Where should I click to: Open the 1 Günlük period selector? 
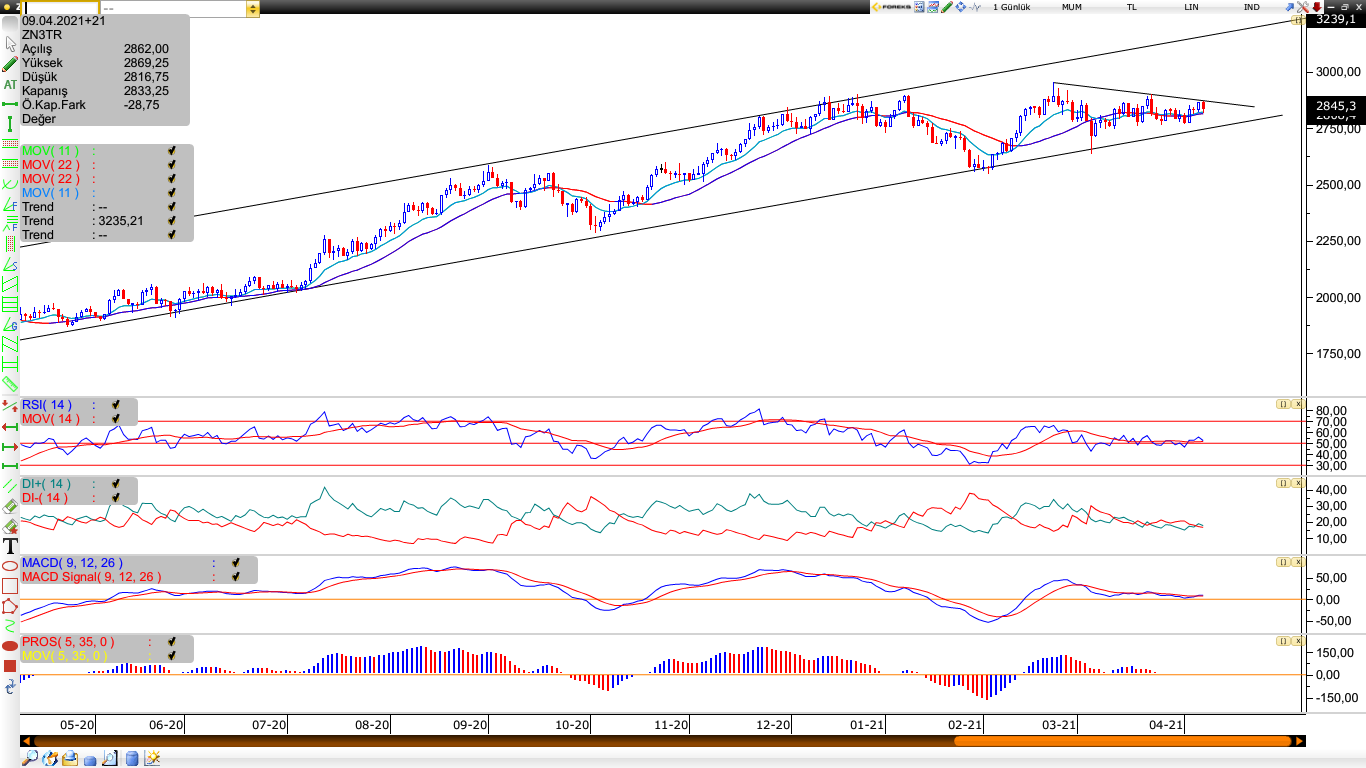pos(1012,7)
